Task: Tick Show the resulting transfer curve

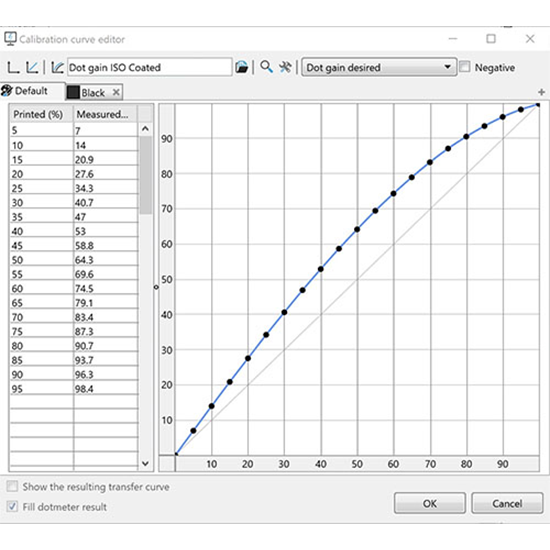Action: pos(12,486)
